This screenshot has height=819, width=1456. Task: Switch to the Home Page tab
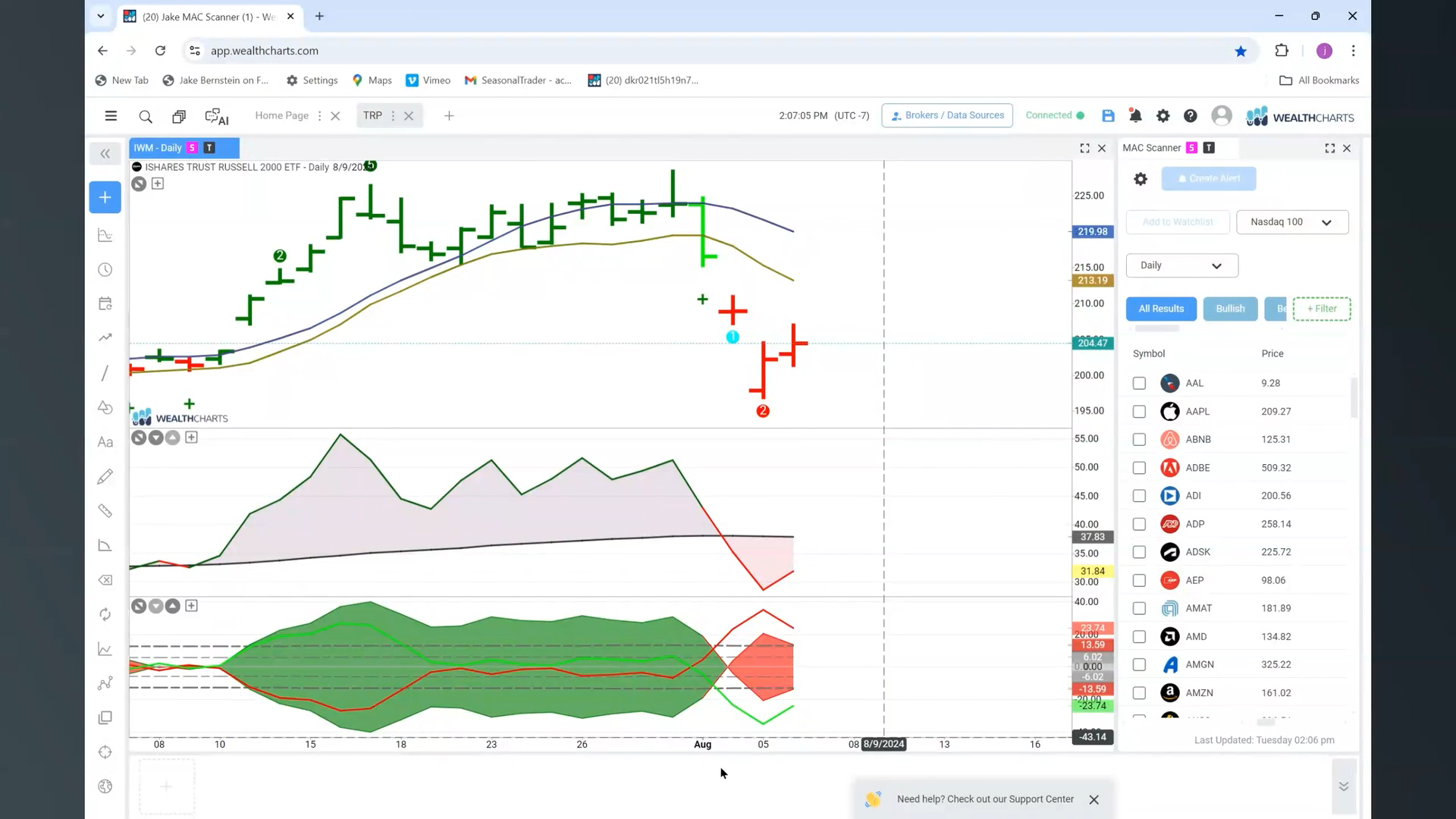point(281,115)
